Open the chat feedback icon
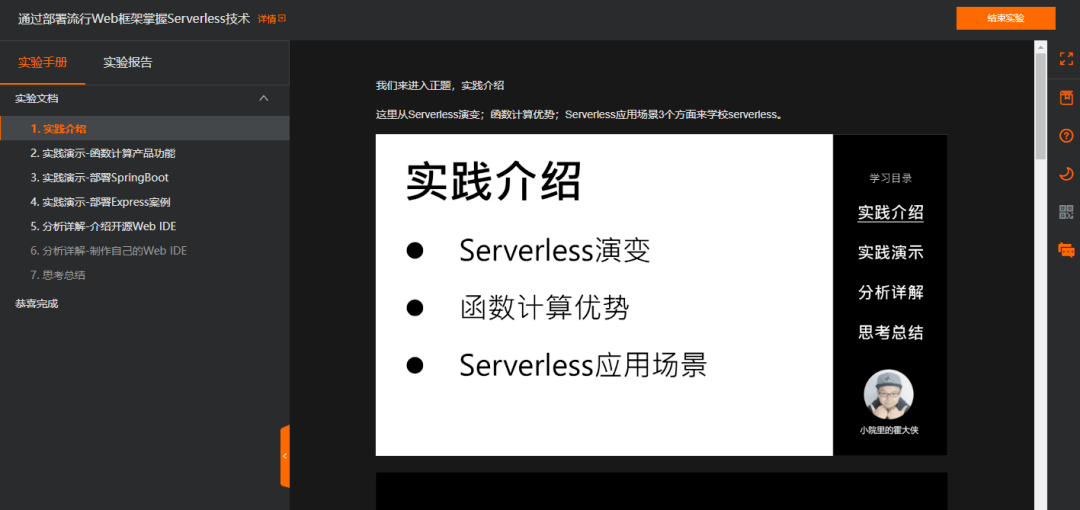Image resolution: width=1080 pixels, height=510 pixels. tap(1066, 250)
